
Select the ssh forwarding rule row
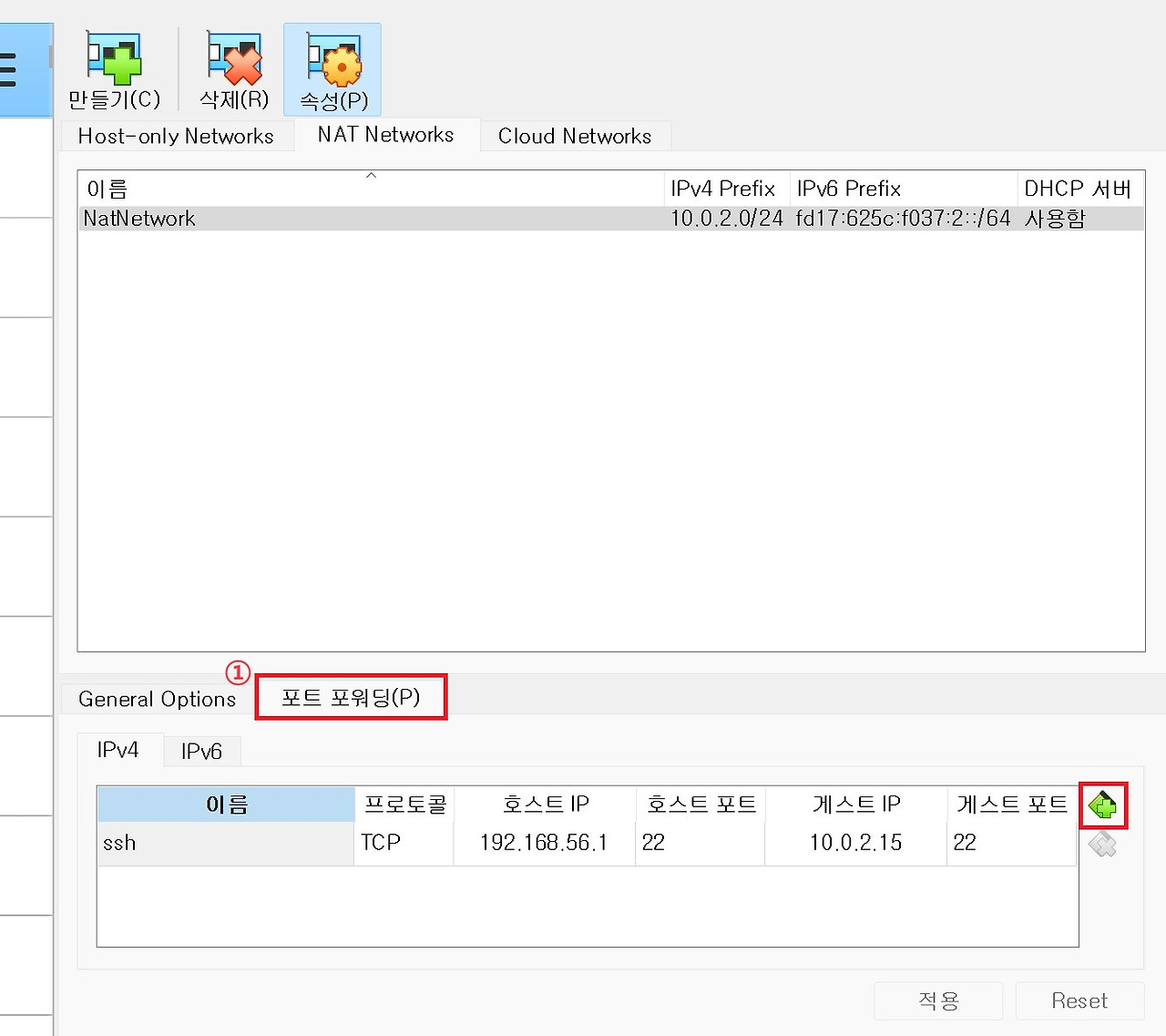(x=224, y=843)
